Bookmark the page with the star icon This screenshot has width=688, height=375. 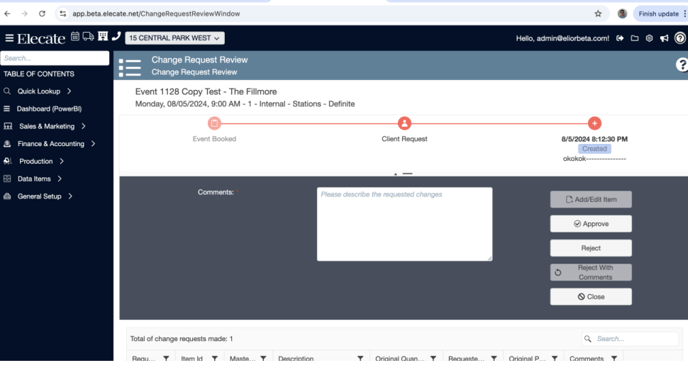[598, 14]
